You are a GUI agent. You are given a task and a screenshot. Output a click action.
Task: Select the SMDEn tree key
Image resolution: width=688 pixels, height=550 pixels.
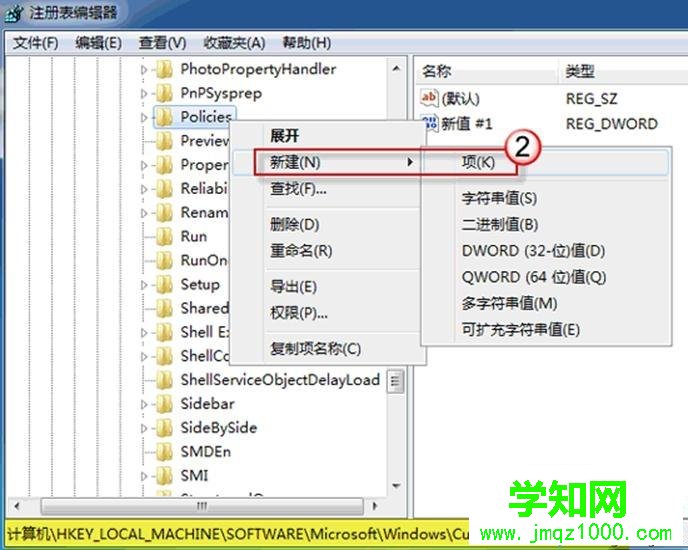(206, 451)
